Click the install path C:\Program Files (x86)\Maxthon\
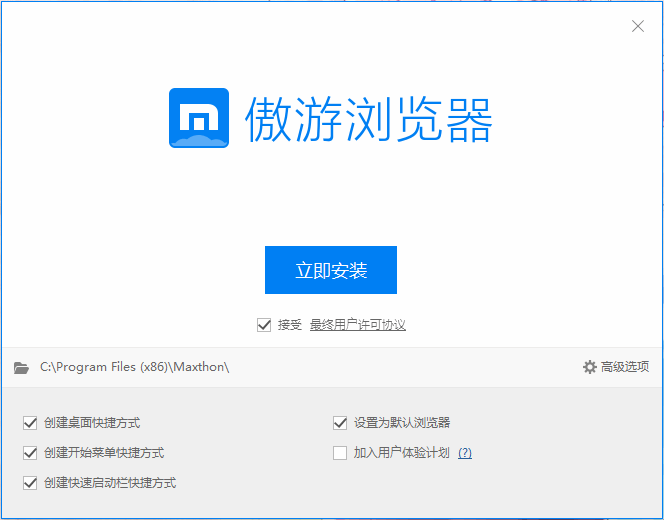This screenshot has width=664, height=520. [135, 367]
